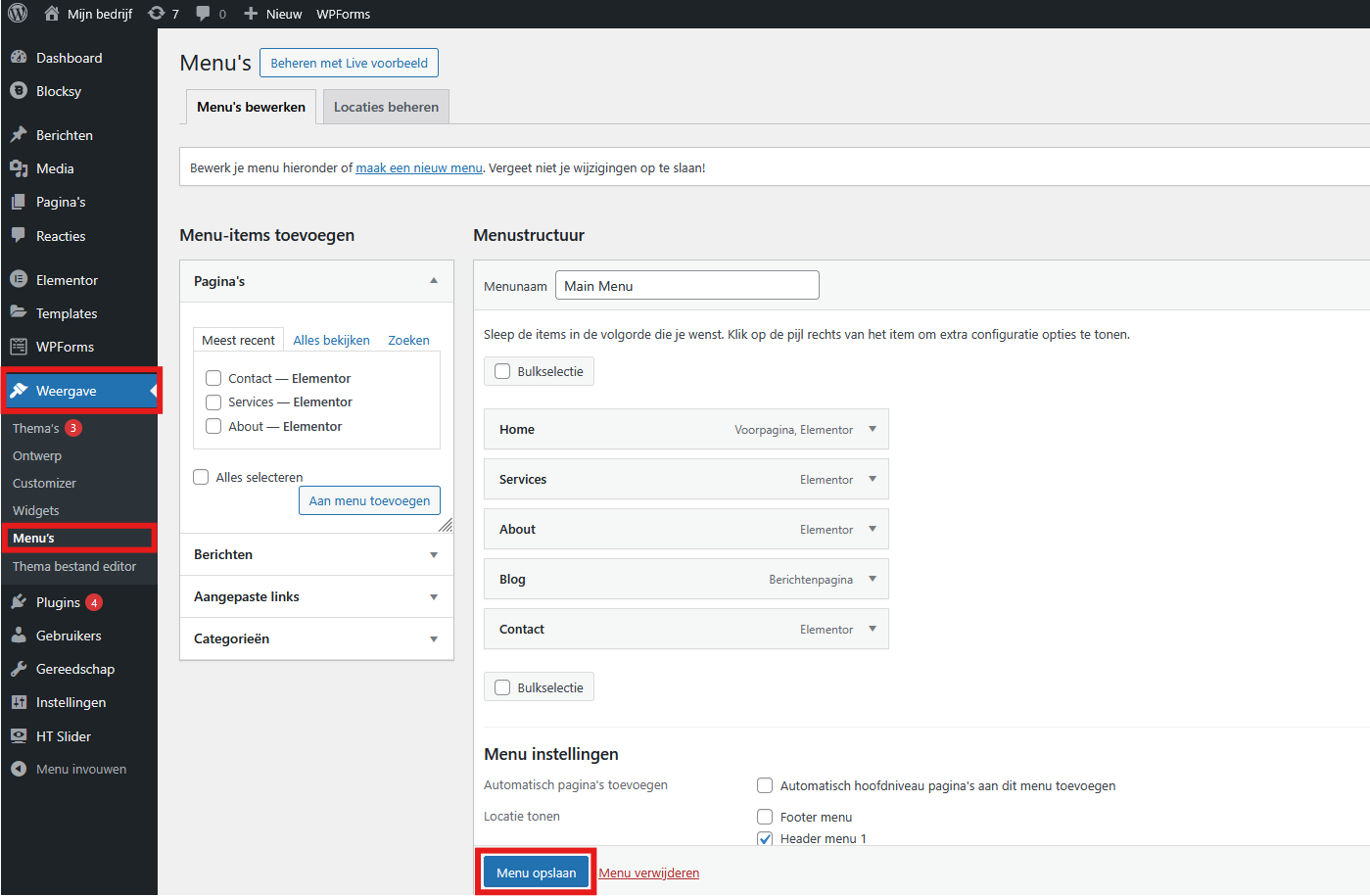The height and width of the screenshot is (896, 1370).
Task: Expand the Aangepaste links panel
Action: coord(434,597)
